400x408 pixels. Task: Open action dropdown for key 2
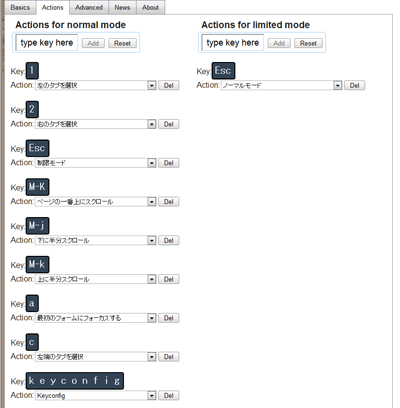pyautogui.click(x=95, y=124)
